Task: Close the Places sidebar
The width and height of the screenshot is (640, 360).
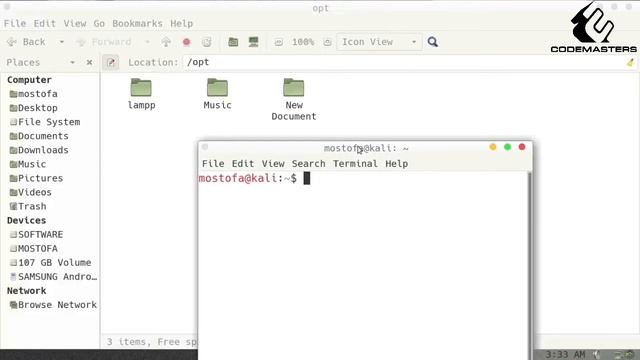Action: [x=89, y=62]
